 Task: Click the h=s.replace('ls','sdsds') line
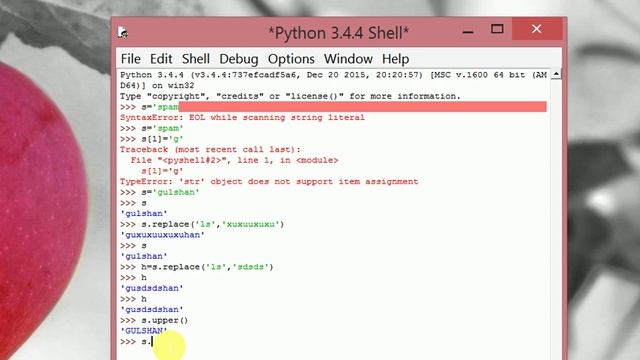[197, 267]
